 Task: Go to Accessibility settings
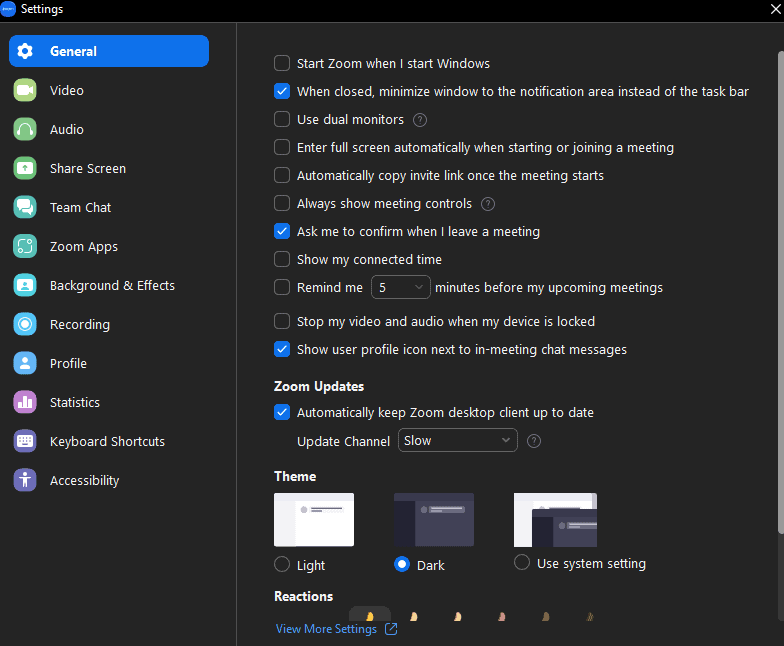[109, 480]
